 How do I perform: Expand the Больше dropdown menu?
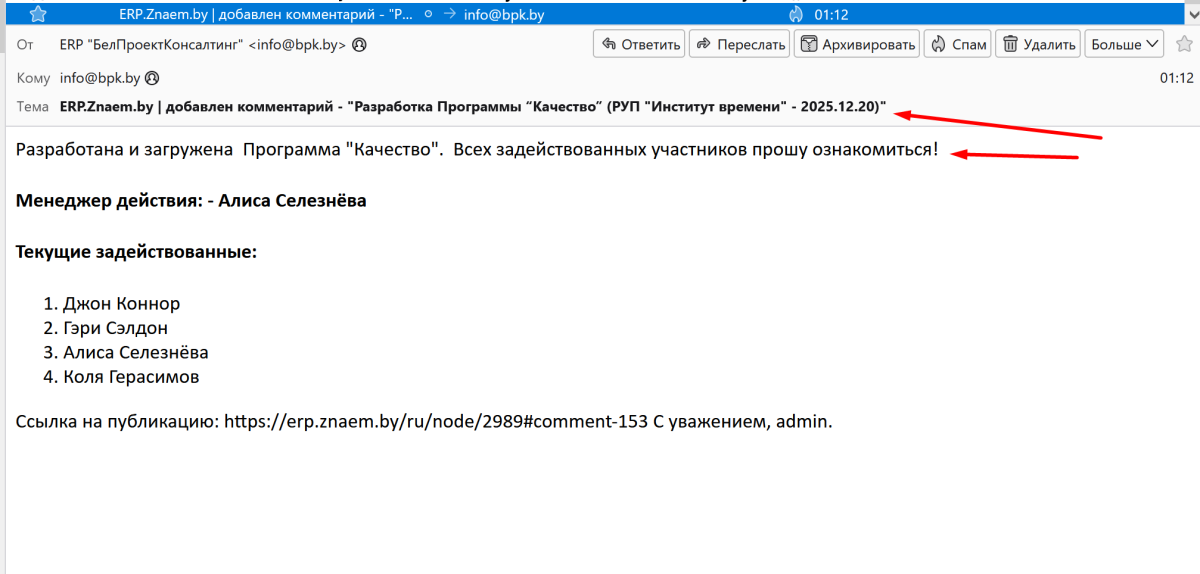[1125, 44]
